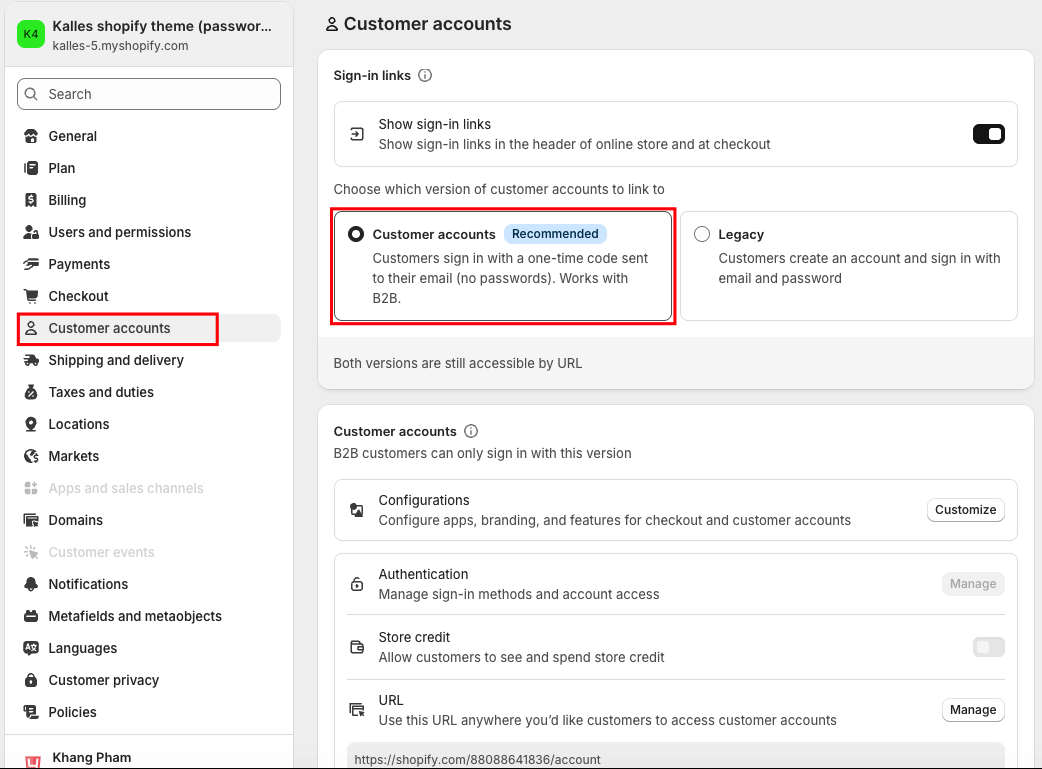Toggle the Store credit switch
Image resolution: width=1042 pixels, height=769 pixels.
point(988,647)
